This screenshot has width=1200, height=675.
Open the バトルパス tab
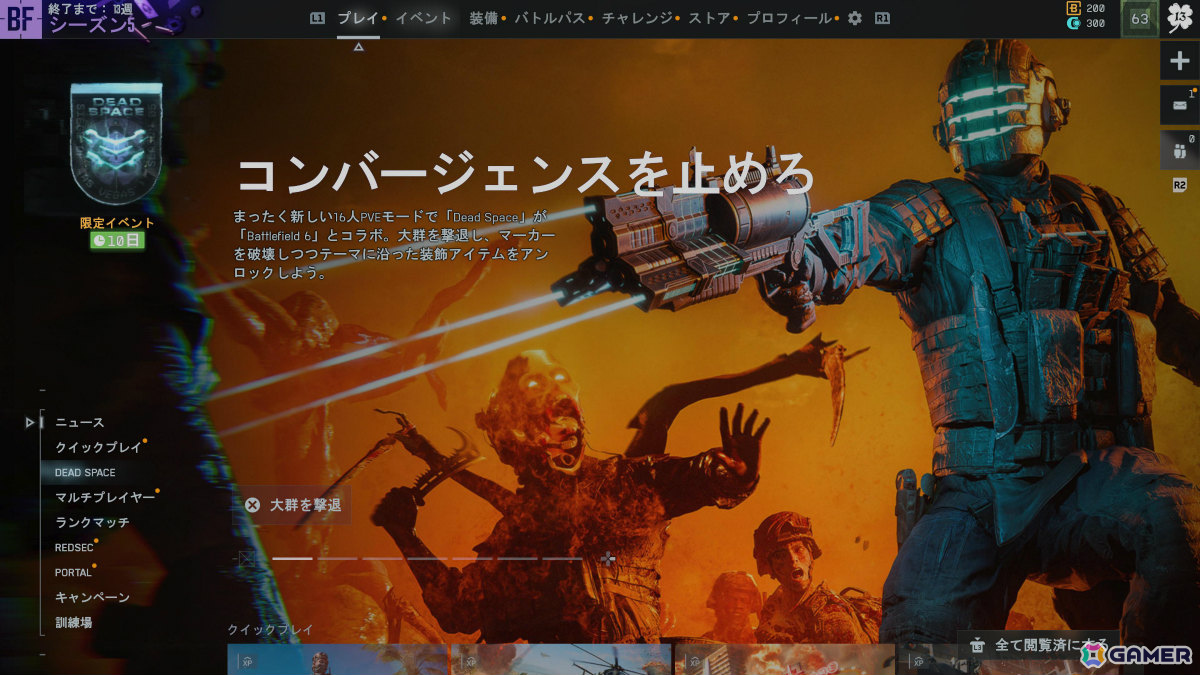(550, 18)
